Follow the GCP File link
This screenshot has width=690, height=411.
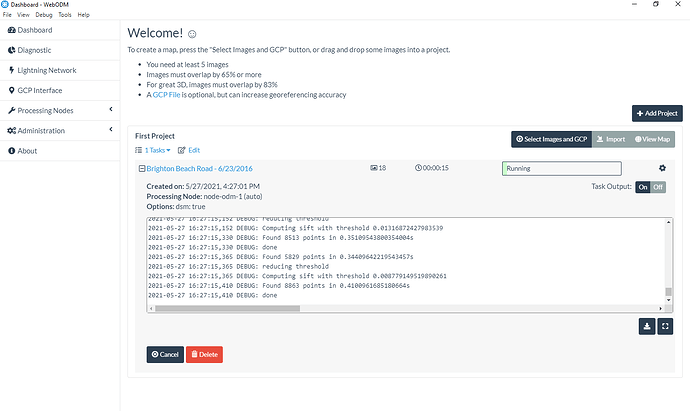(166, 95)
